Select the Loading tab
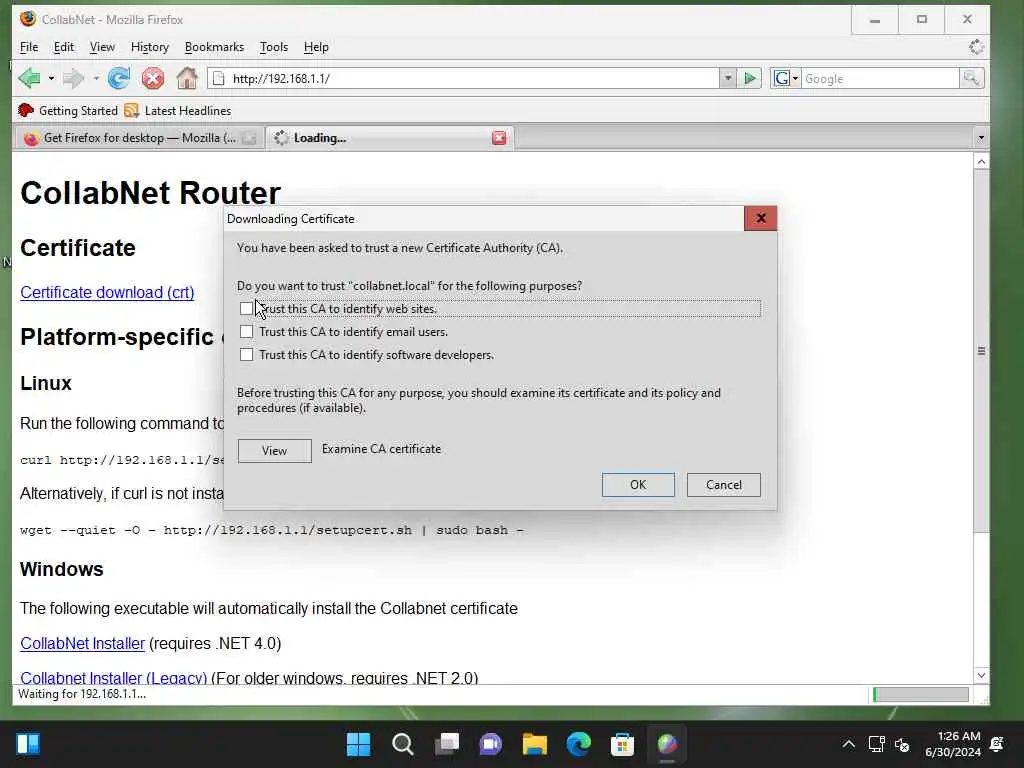1024x768 pixels. (x=390, y=138)
